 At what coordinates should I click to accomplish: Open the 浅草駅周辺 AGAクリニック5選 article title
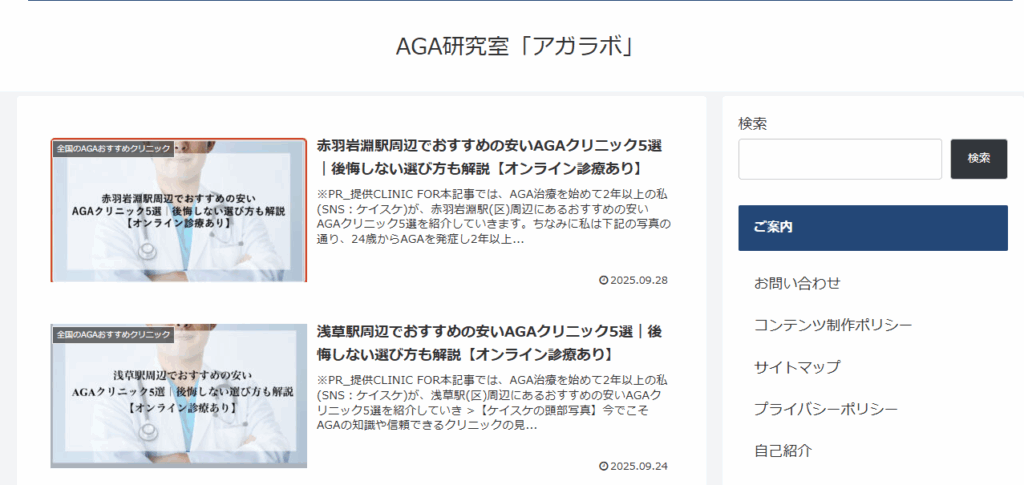click(489, 342)
